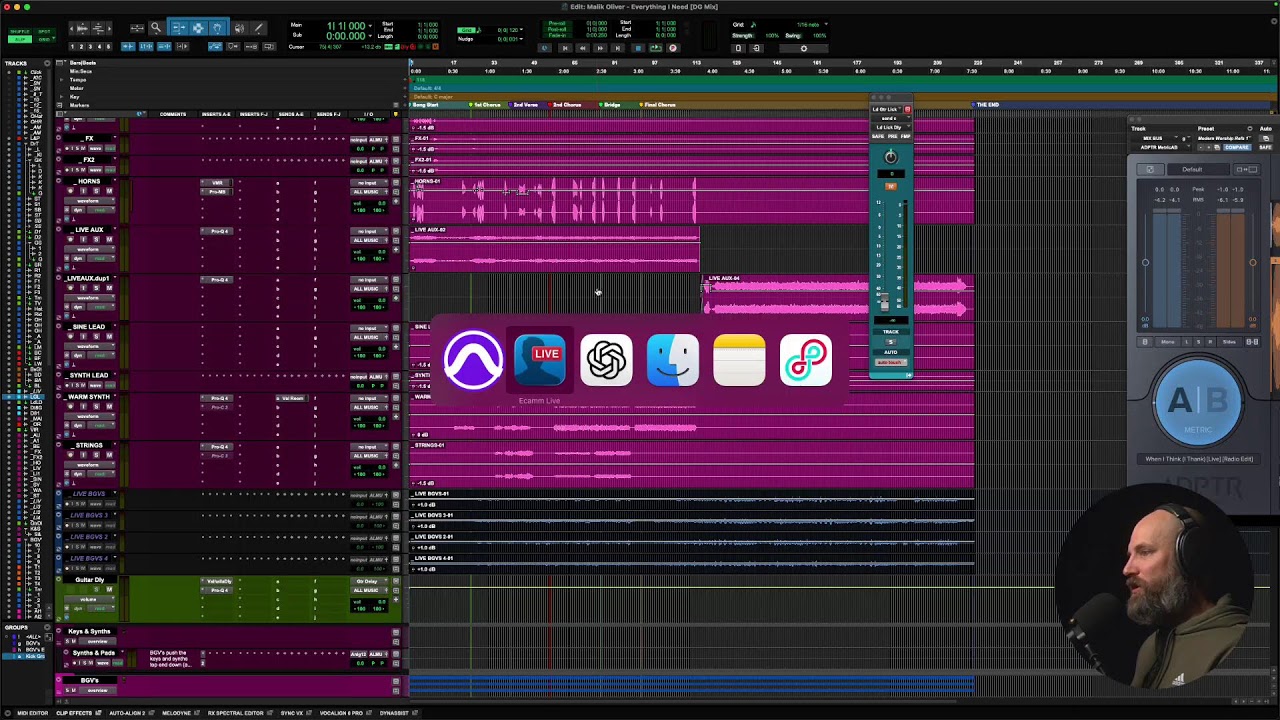This screenshot has height=720, width=1280.
Task: Open the MELODYNE tab
Action: pos(175,713)
